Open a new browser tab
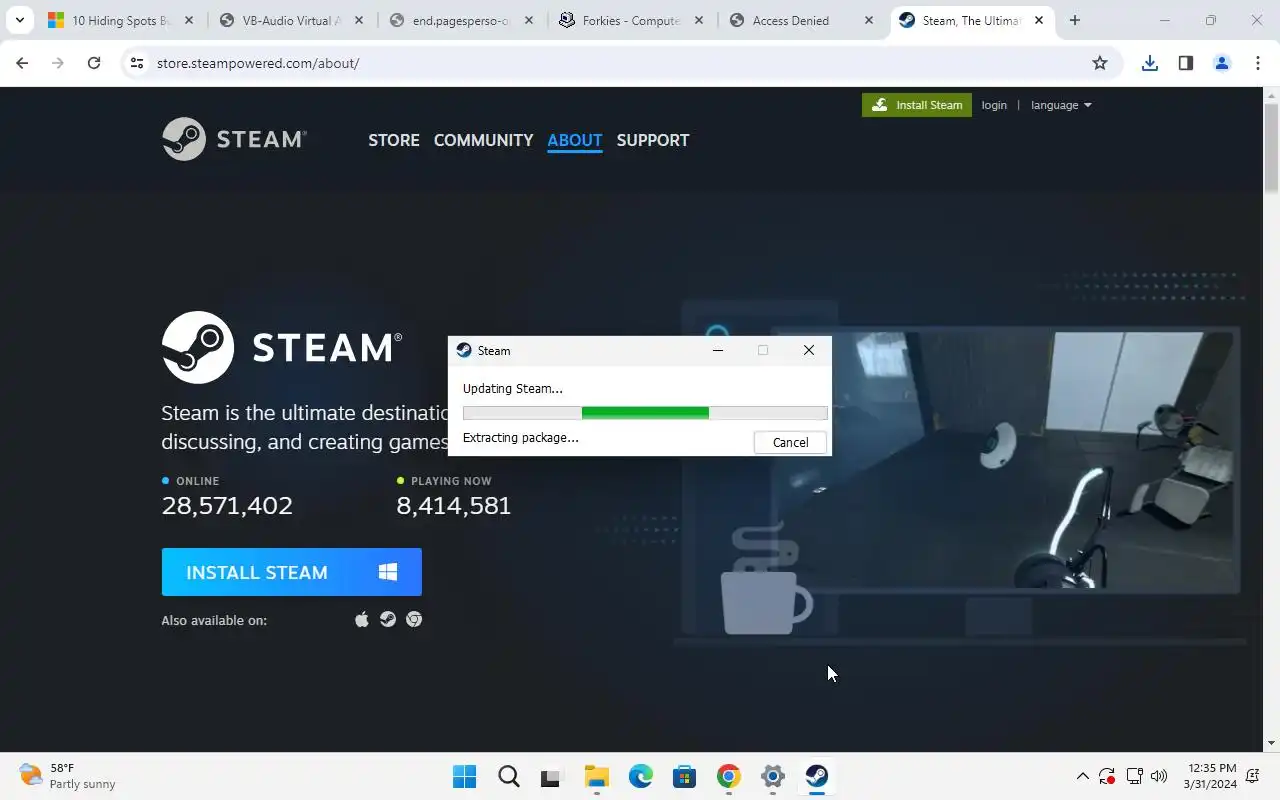The width and height of the screenshot is (1280, 800). 1075,20
